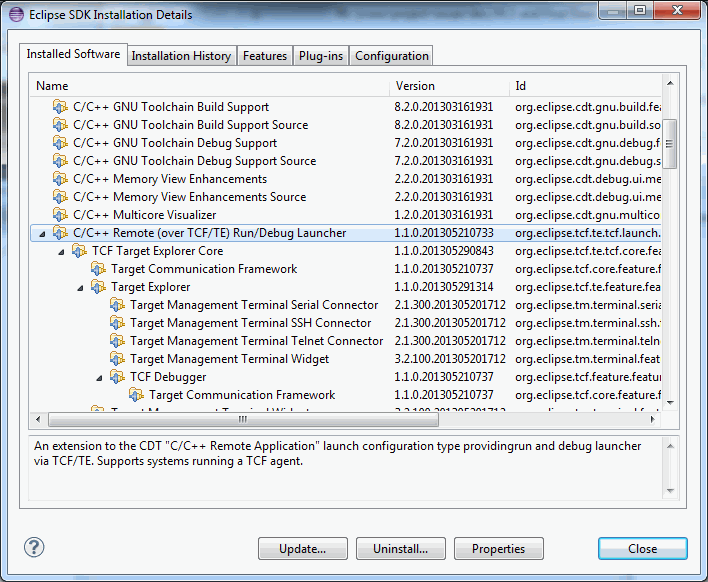Open the Installation History tab
Viewport: 708px width, 582px height.
[182, 56]
